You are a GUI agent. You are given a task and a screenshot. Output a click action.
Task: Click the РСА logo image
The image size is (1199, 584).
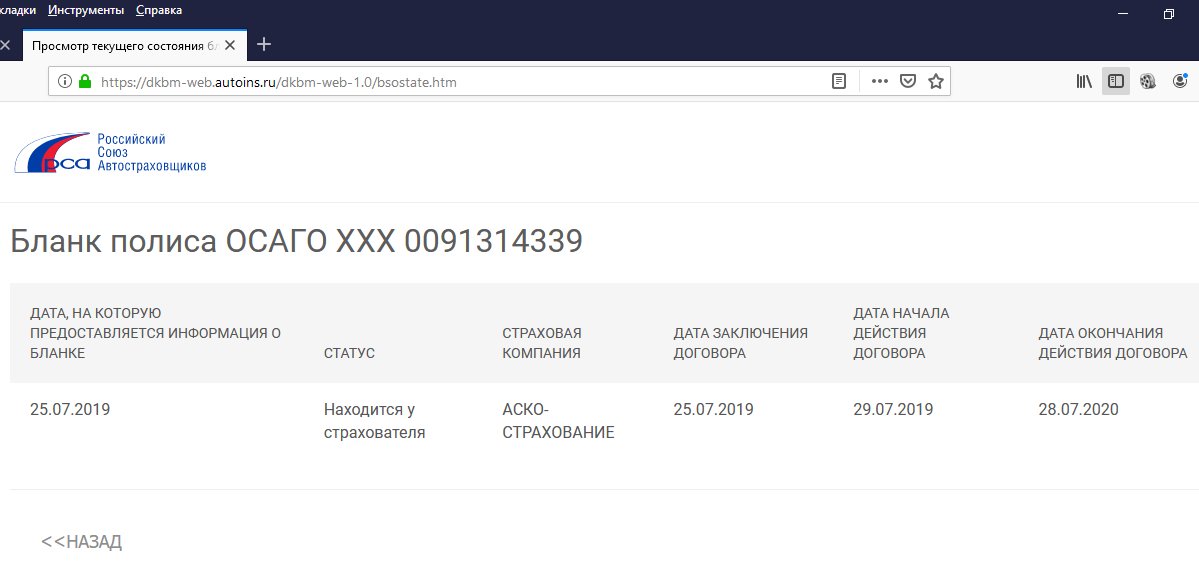coord(110,152)
